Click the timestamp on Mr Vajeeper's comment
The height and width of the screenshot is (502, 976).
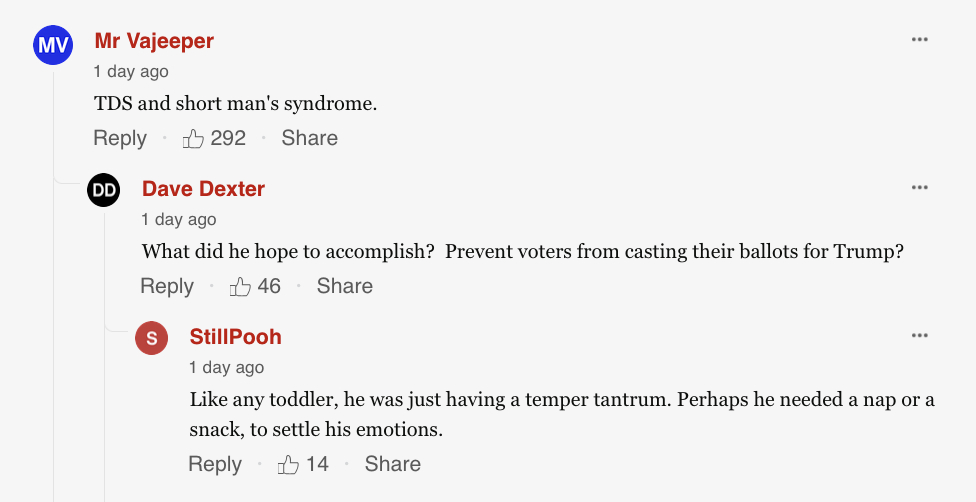click(x=131, y=72)
